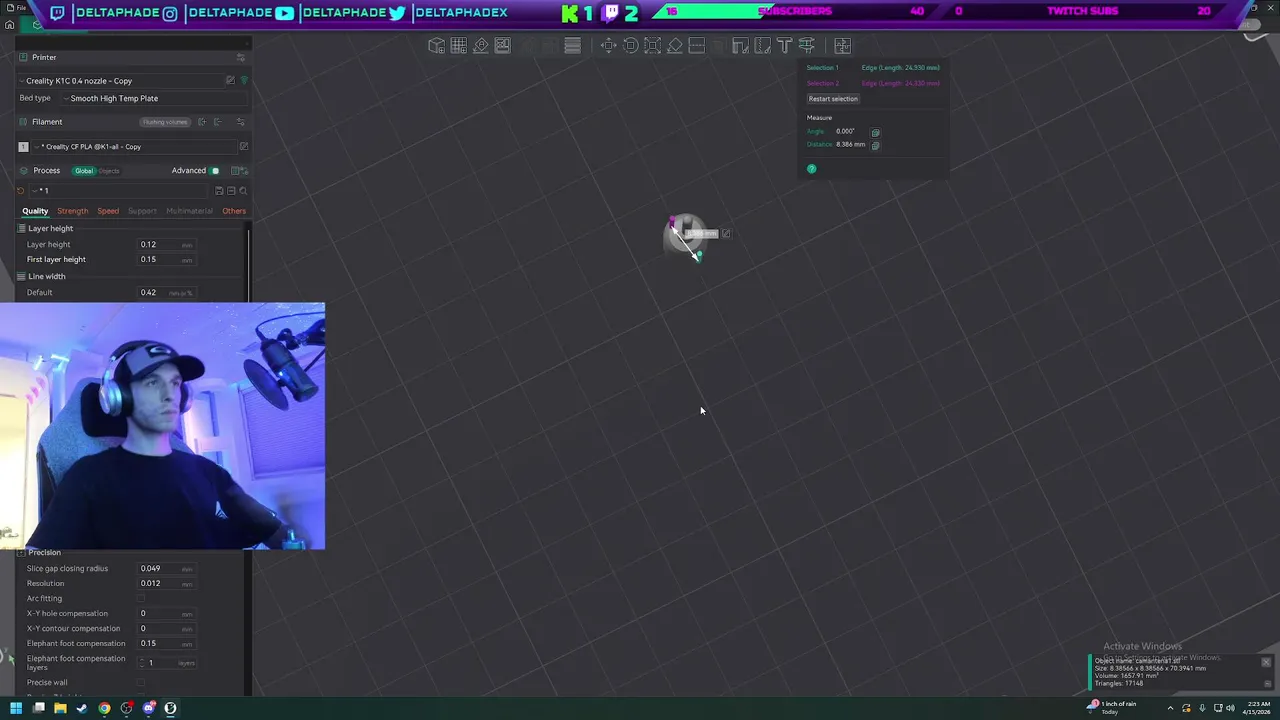Viewport: 1280px width, 720px height.
Task: Open the Variable layer height tool
Action: (573, 46)
